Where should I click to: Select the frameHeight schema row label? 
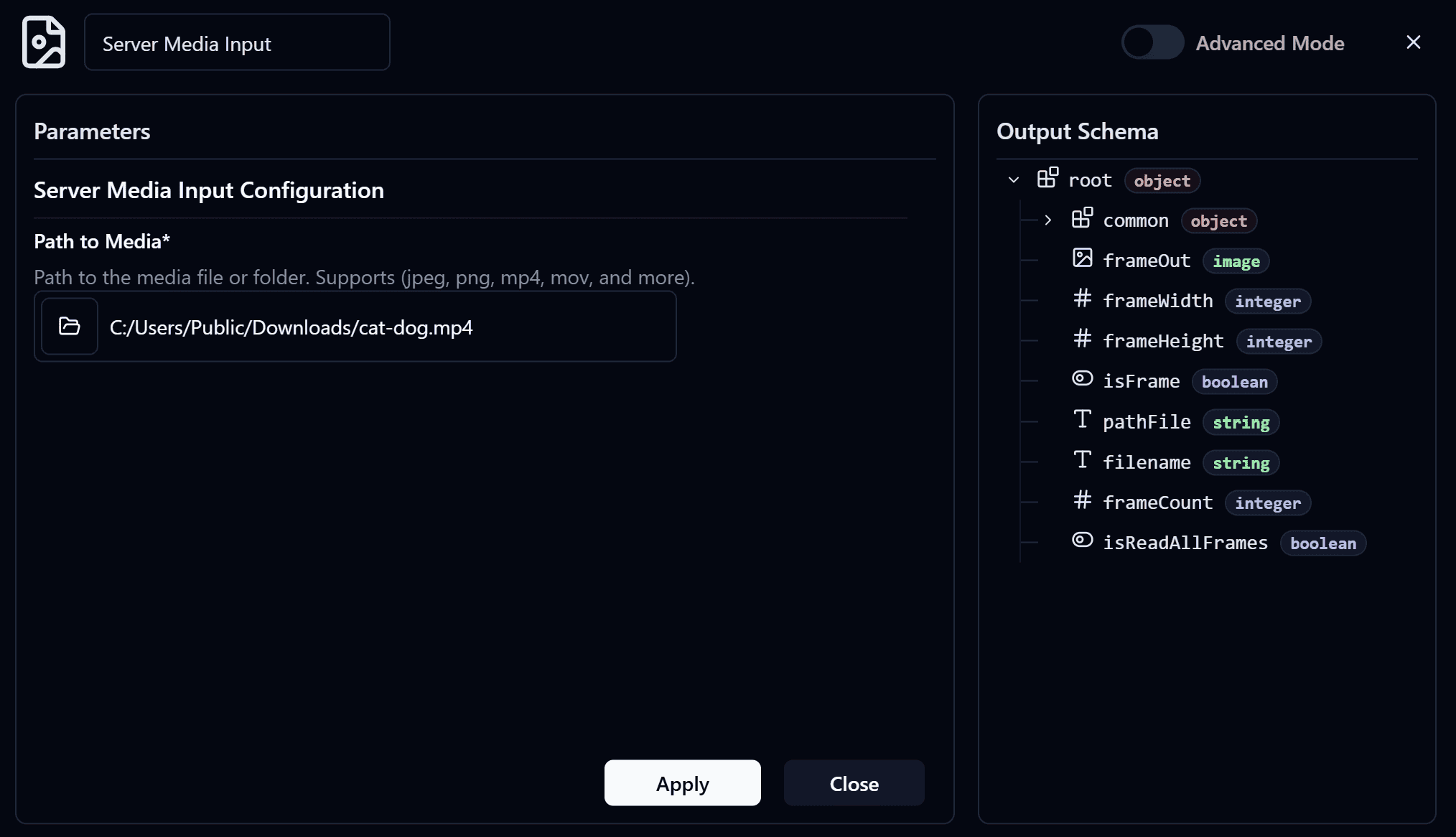(x=1163, y=341)
